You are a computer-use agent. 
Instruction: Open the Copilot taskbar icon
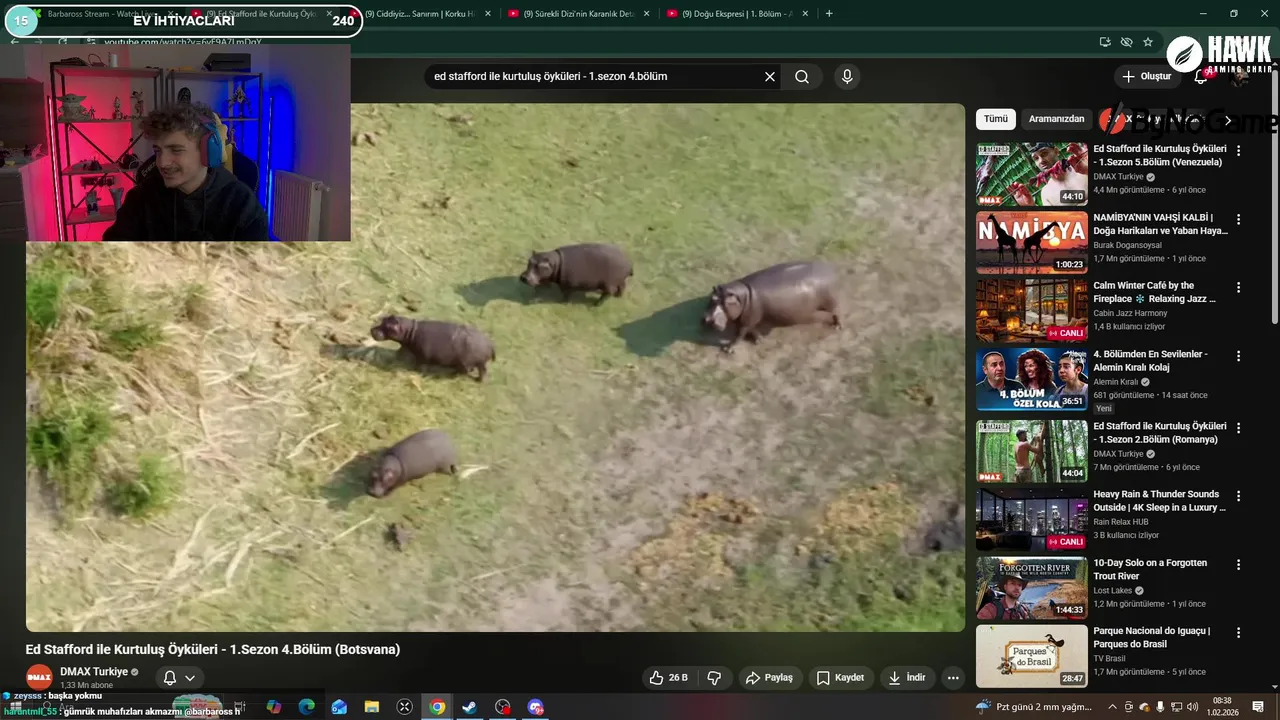pos(274,707)
